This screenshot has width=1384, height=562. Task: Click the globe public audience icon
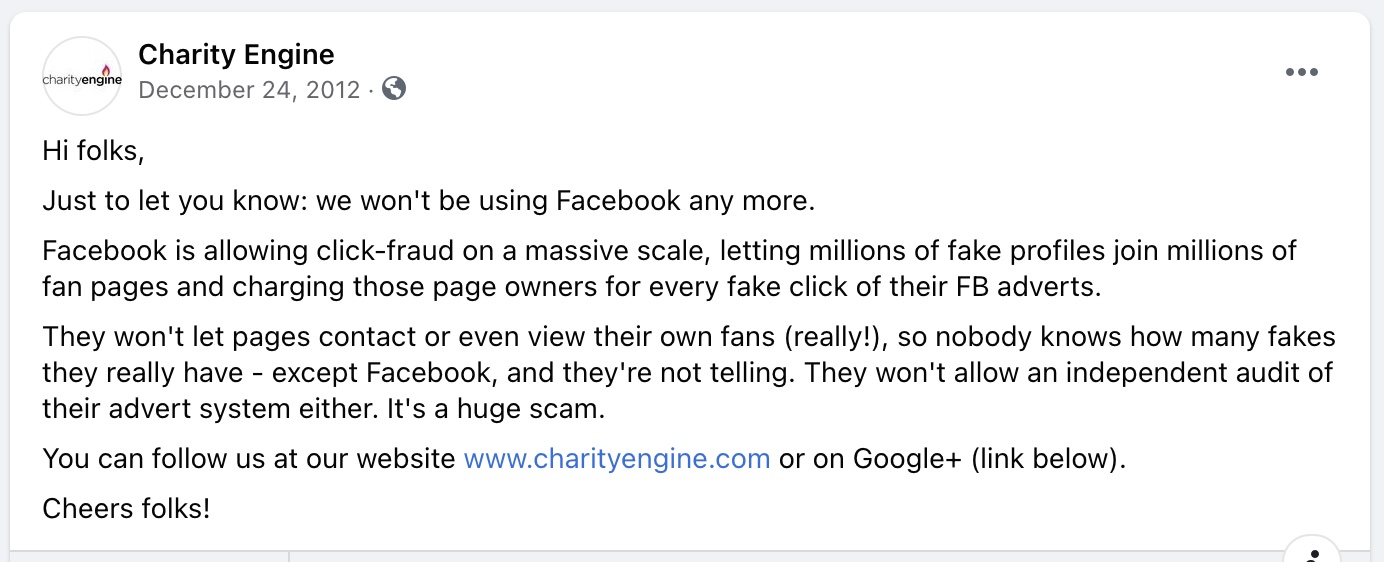[394, 89]
